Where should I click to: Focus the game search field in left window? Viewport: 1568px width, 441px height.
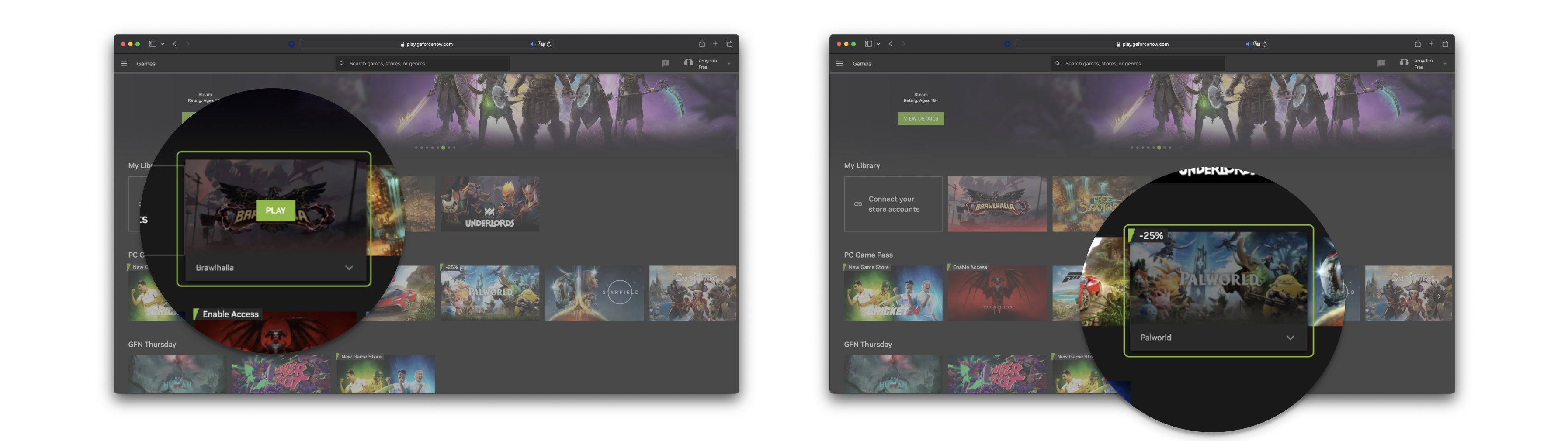click(423, 63)
